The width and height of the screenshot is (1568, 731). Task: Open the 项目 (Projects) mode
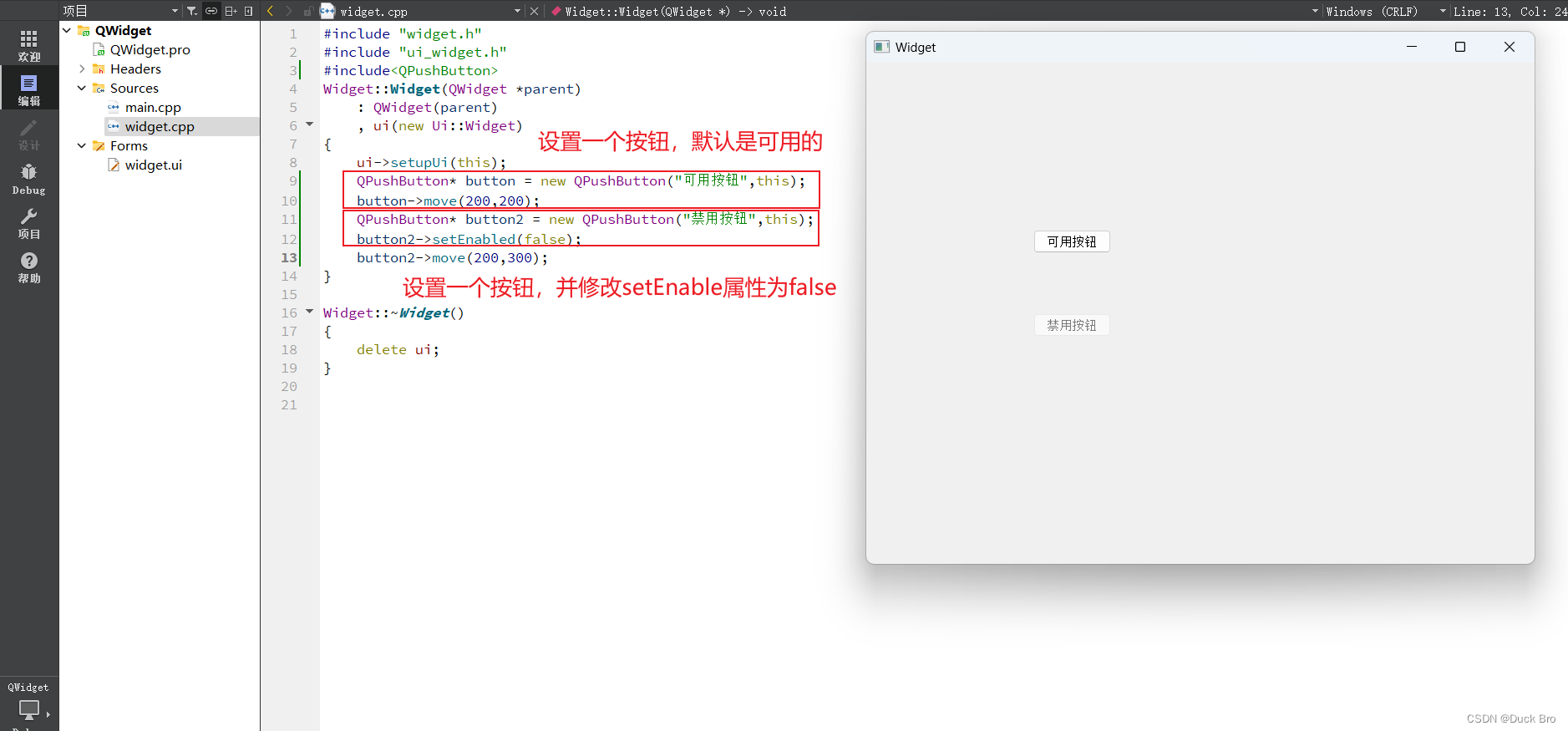coord(29,222)
